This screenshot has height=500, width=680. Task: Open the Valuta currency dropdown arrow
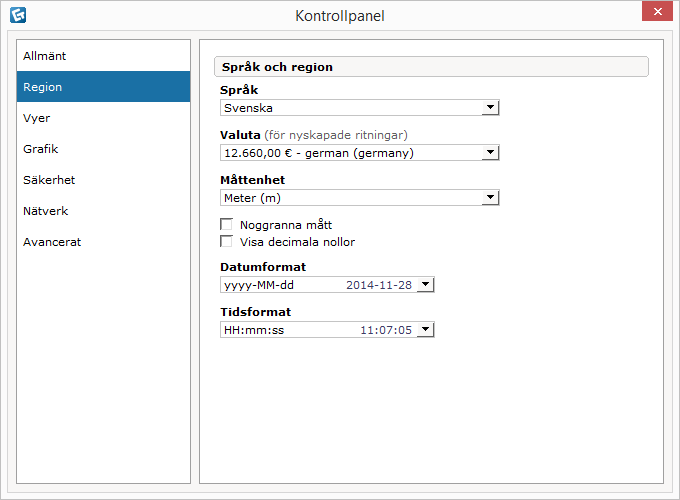tap(490, 153)
